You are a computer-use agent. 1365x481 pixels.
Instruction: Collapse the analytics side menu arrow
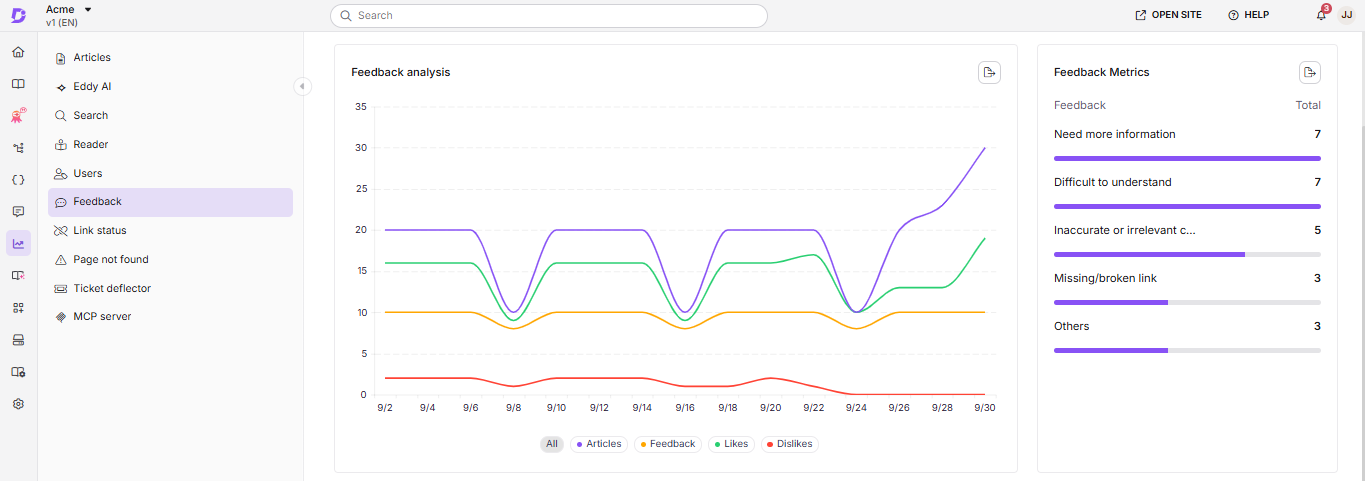tap(302, 87)
